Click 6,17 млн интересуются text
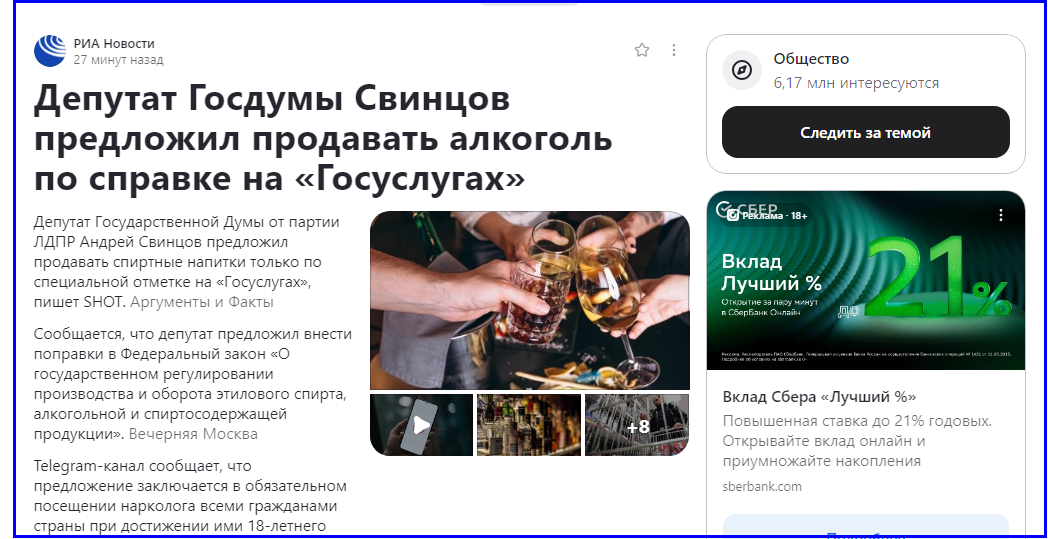 coord(856,83)
